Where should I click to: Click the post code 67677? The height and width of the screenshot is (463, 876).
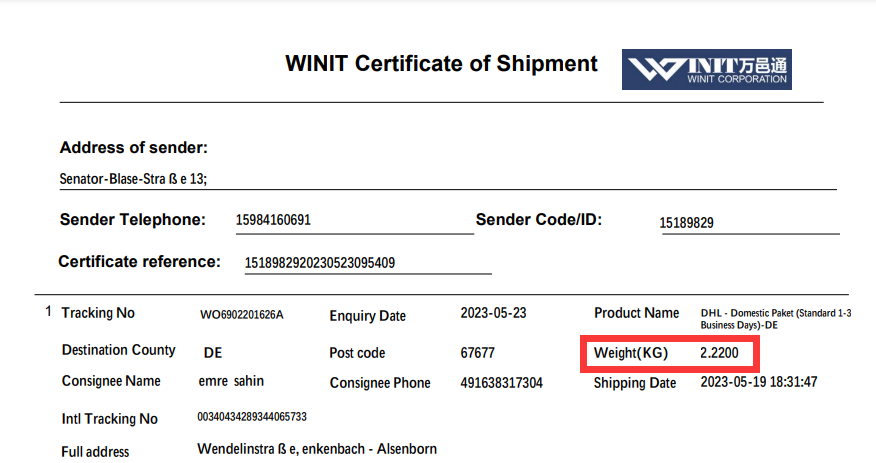[x=477, y=353]
